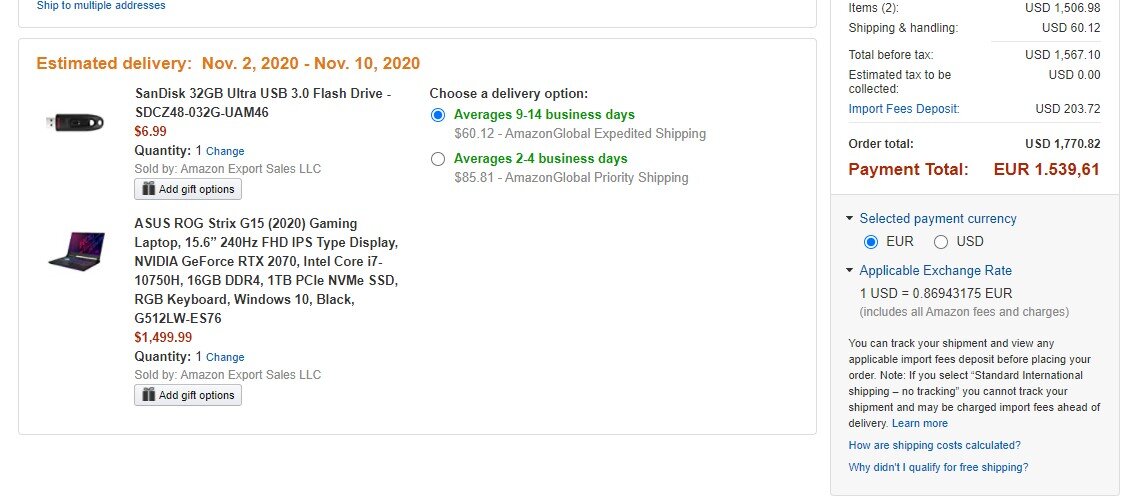Change quantity of ASUS ROG laptop
The image size is (1127, 502).
[x=225, y=357]
